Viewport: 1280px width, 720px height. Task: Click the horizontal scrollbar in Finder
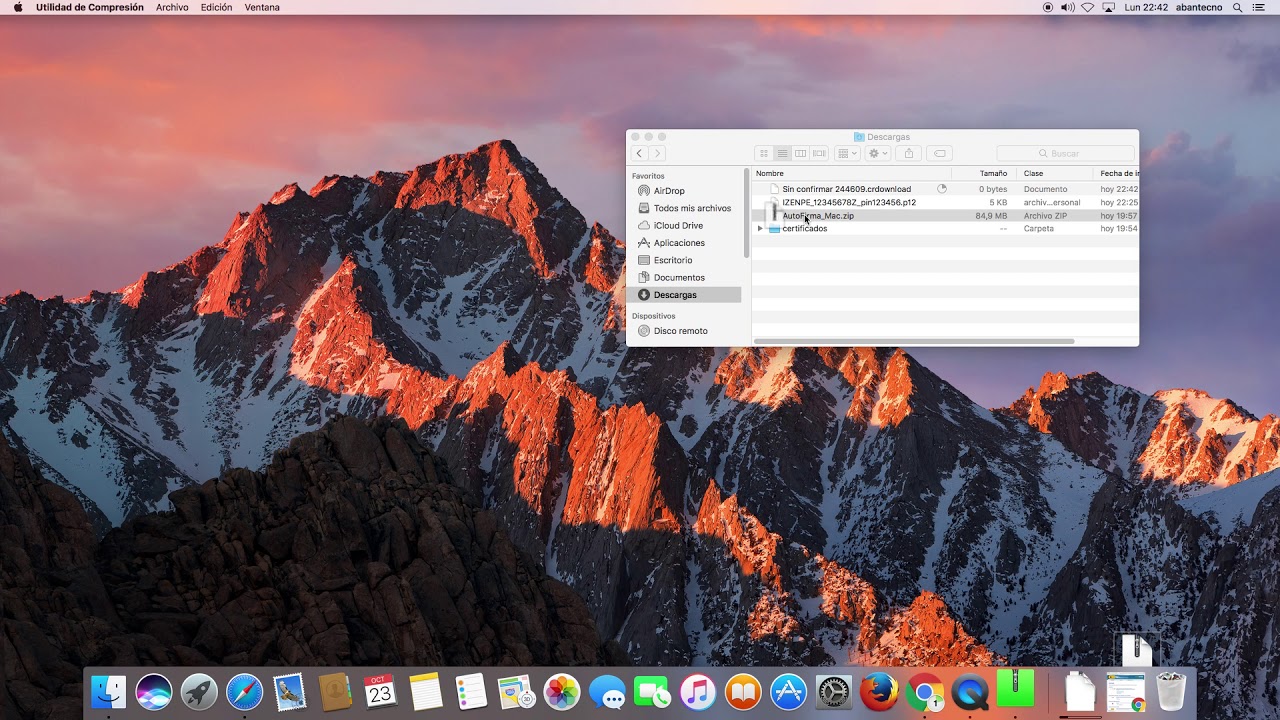coord(913,341)
